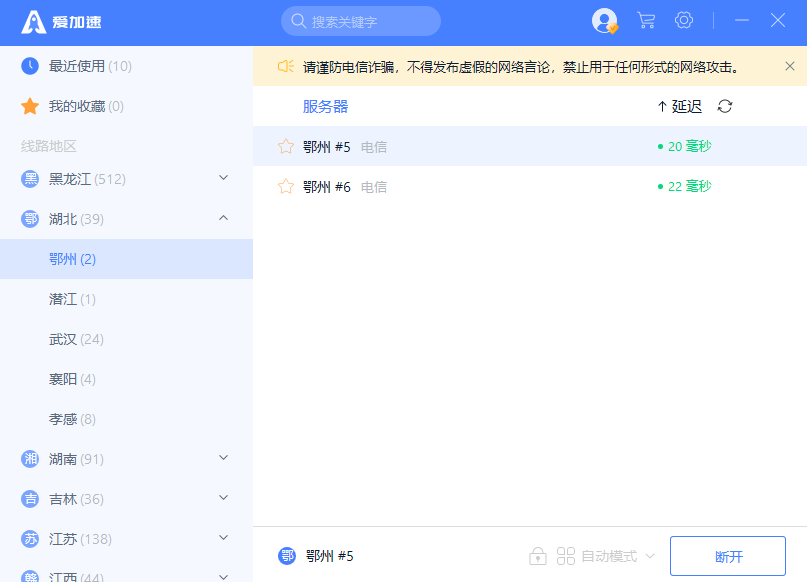Click the 爱加速 logo icon
The image size is (807, 582).
pyautogui.click(x=34, y=22)
